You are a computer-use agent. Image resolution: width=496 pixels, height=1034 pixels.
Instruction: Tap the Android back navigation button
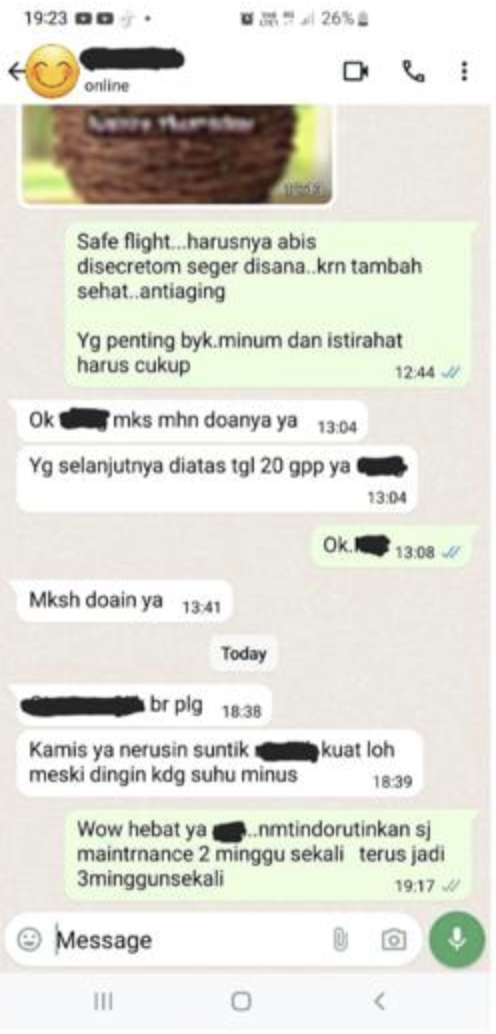click(x=379, y=1002)
